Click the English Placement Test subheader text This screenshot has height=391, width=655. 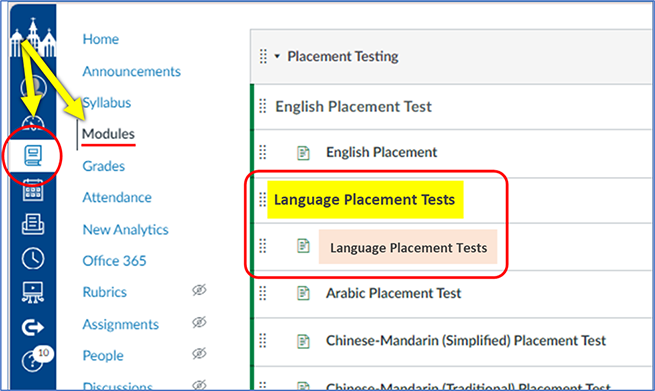pos(353,107)
